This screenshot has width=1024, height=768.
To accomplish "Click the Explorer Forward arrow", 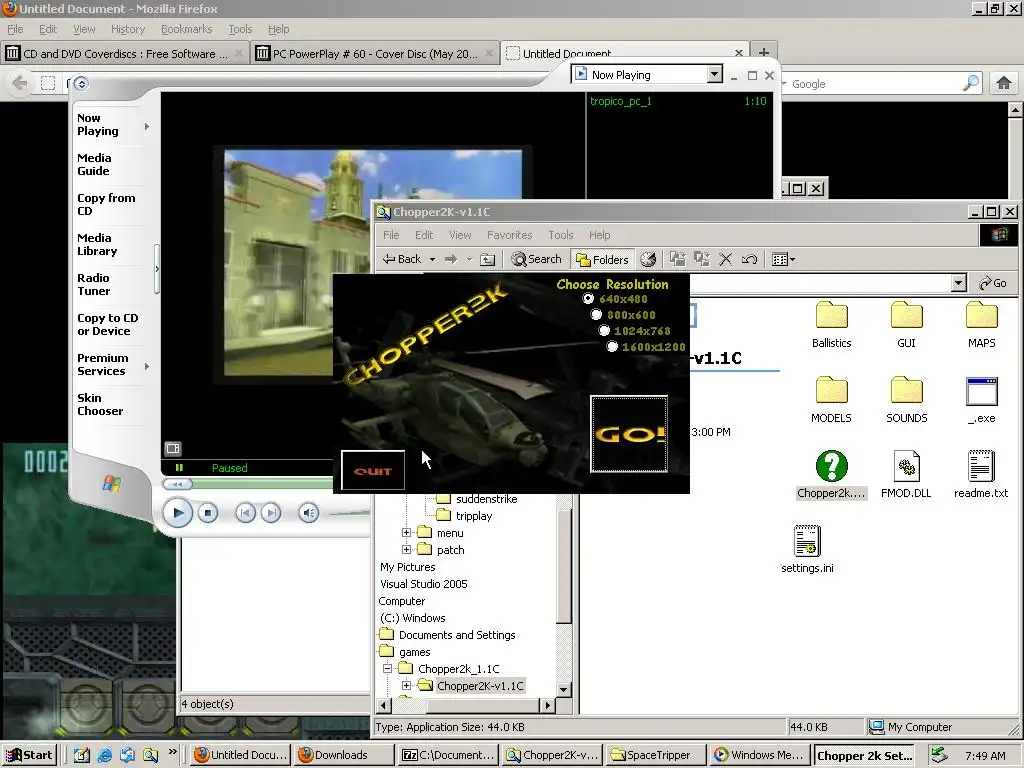I will coord(451,259).
